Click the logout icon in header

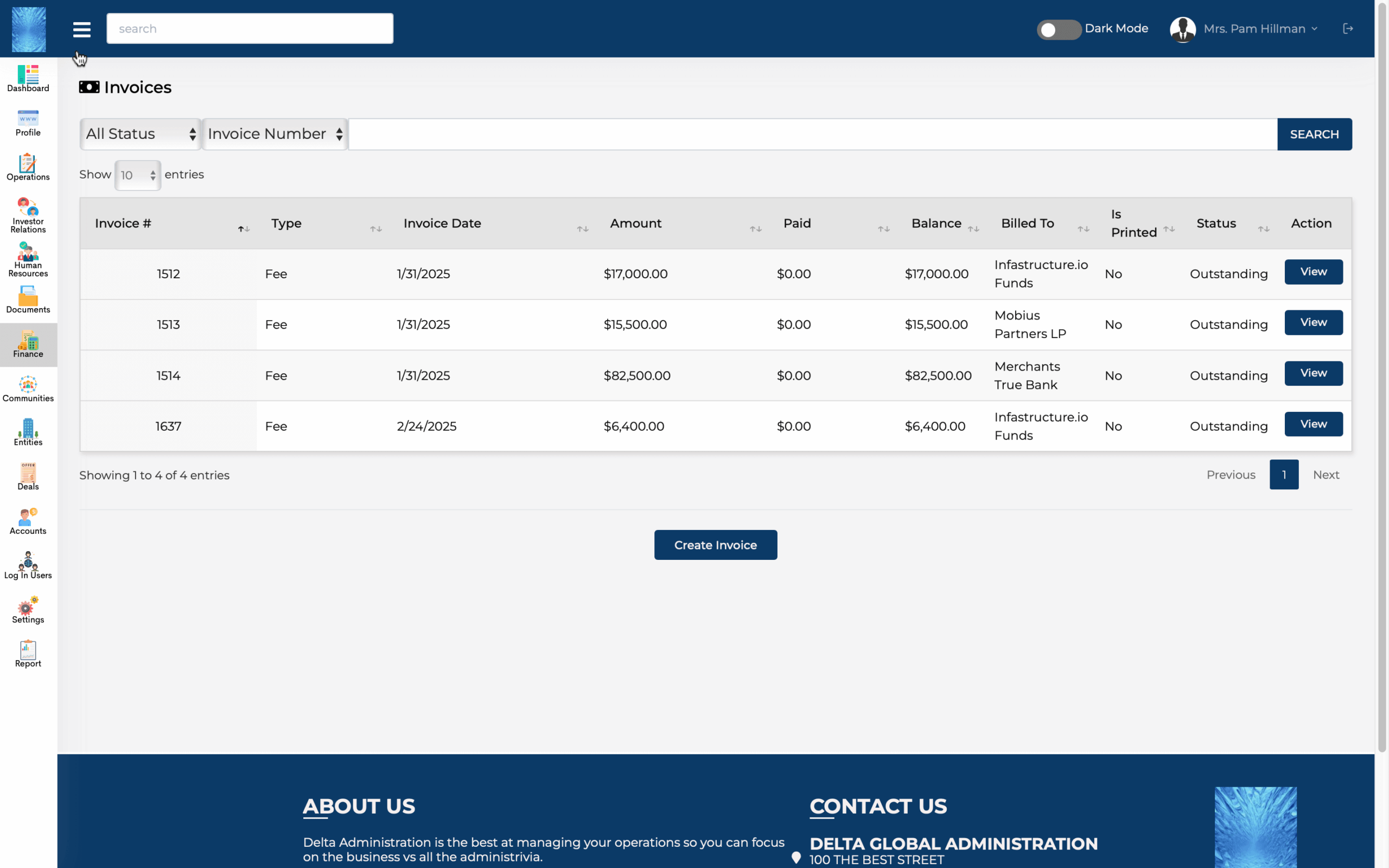tap(1348, 29)
